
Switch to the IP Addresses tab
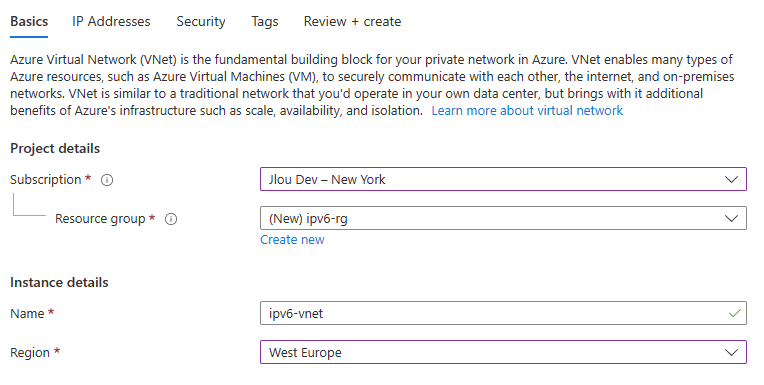pos(111,21)
